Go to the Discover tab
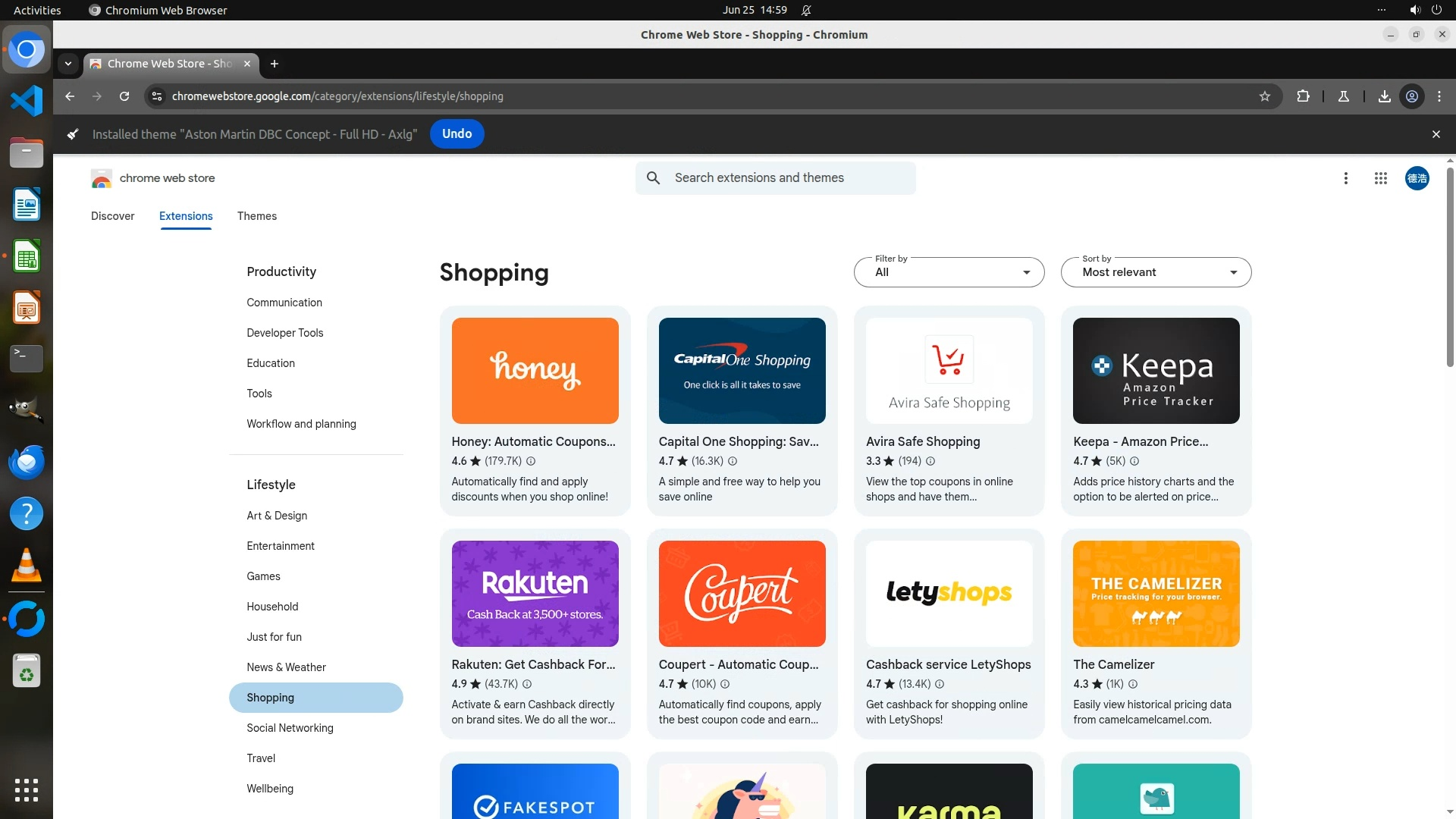Image resolution: width=1456 pixels, height=819 pixels. click(112, 216)
